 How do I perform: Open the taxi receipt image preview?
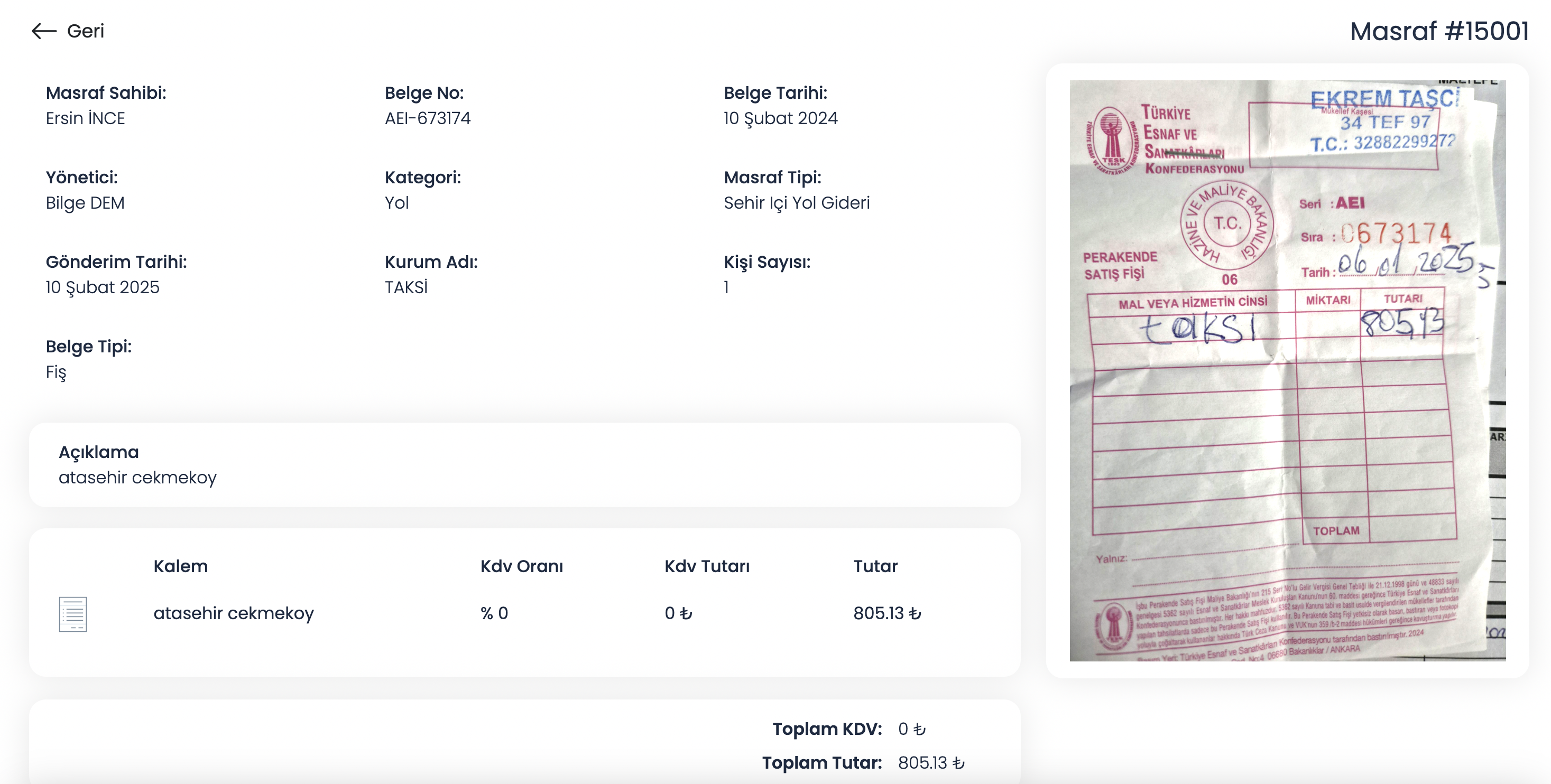(x=1287, y=371)
